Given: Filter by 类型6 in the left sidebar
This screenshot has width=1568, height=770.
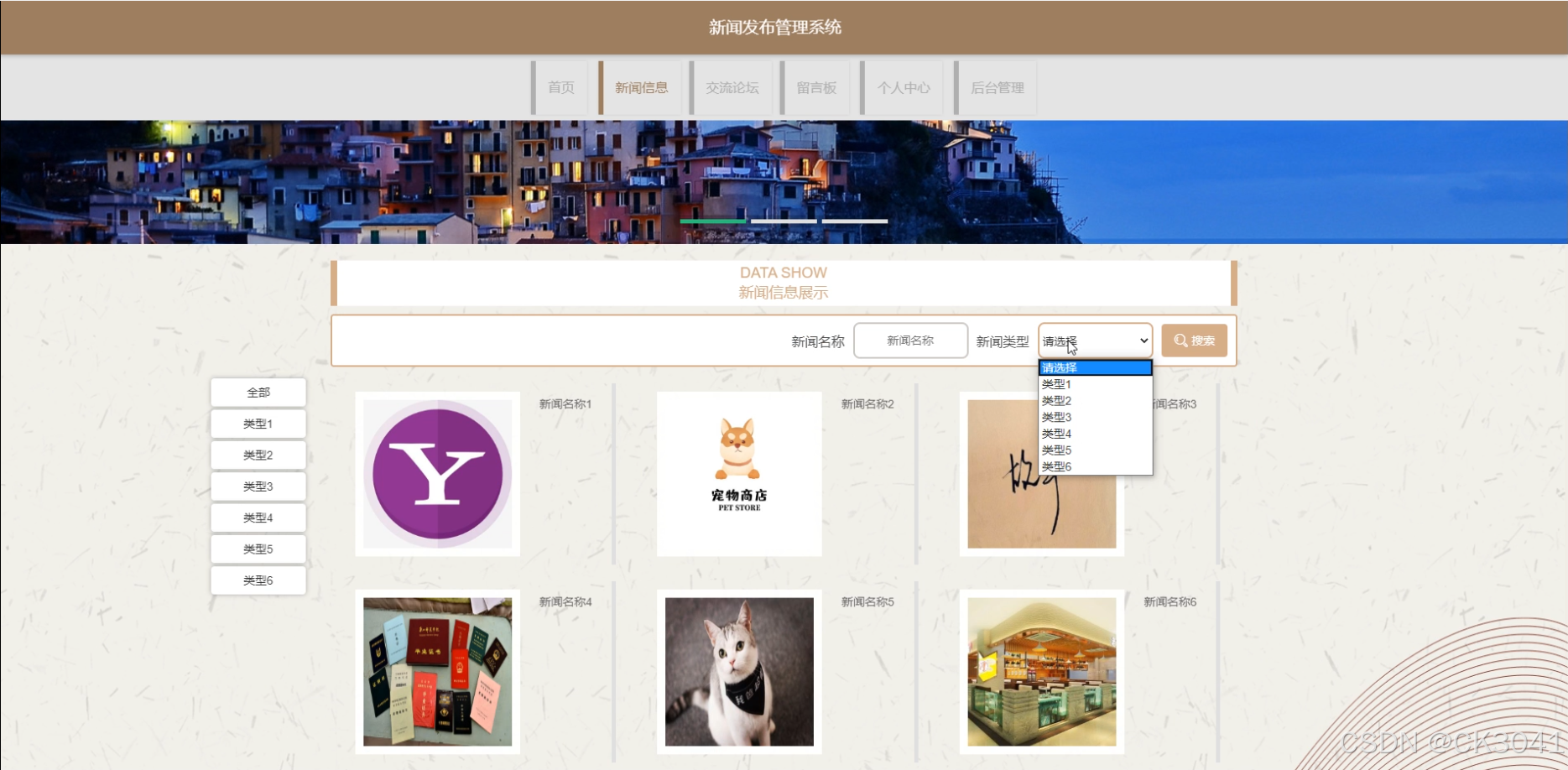Looking at the screenshot, I should click(x=258, y=580).
